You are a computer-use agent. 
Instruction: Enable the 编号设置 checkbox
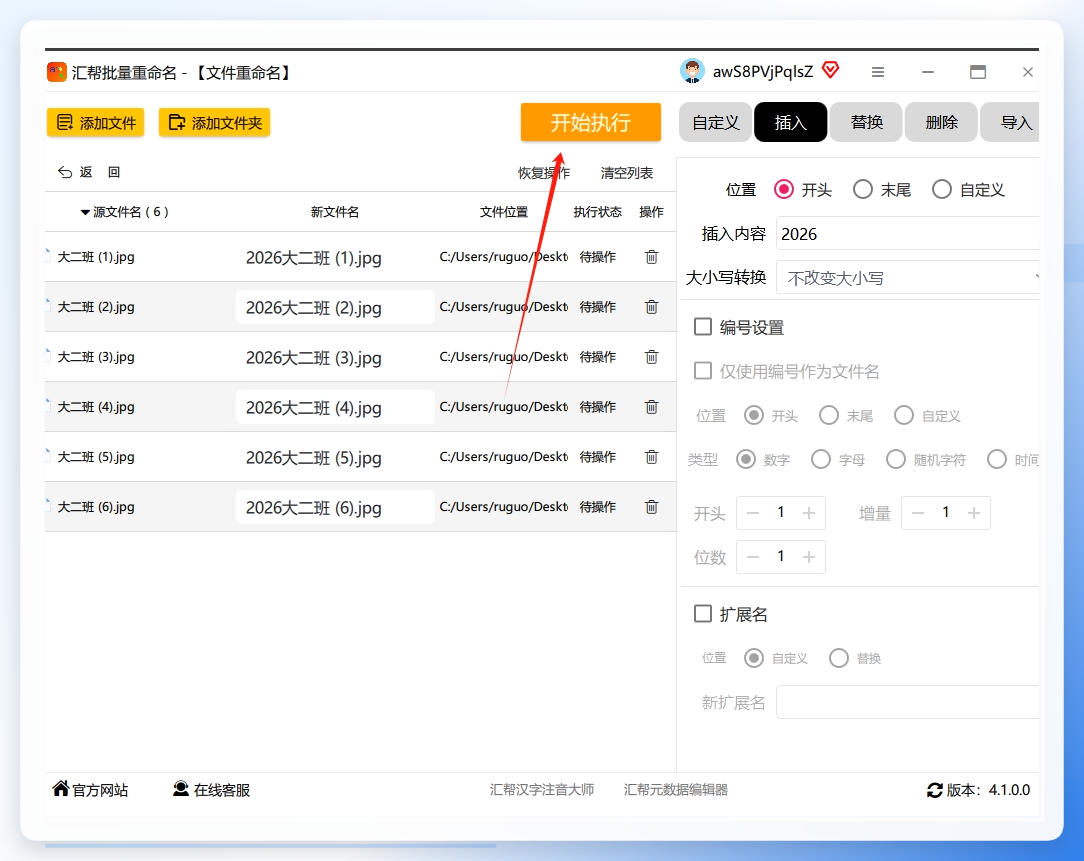click(x=702, y=326)
